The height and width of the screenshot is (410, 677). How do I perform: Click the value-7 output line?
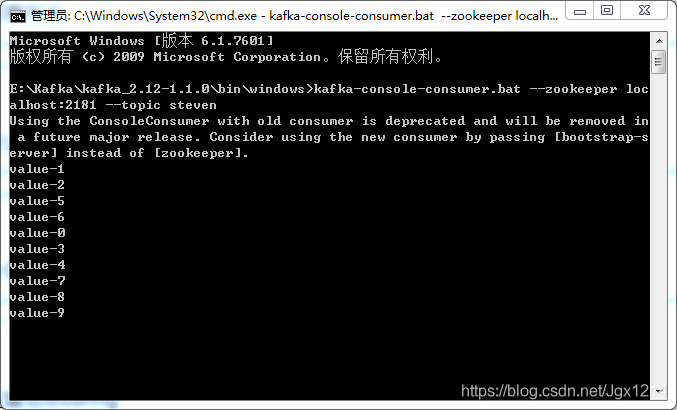click(x=37, y=281)
